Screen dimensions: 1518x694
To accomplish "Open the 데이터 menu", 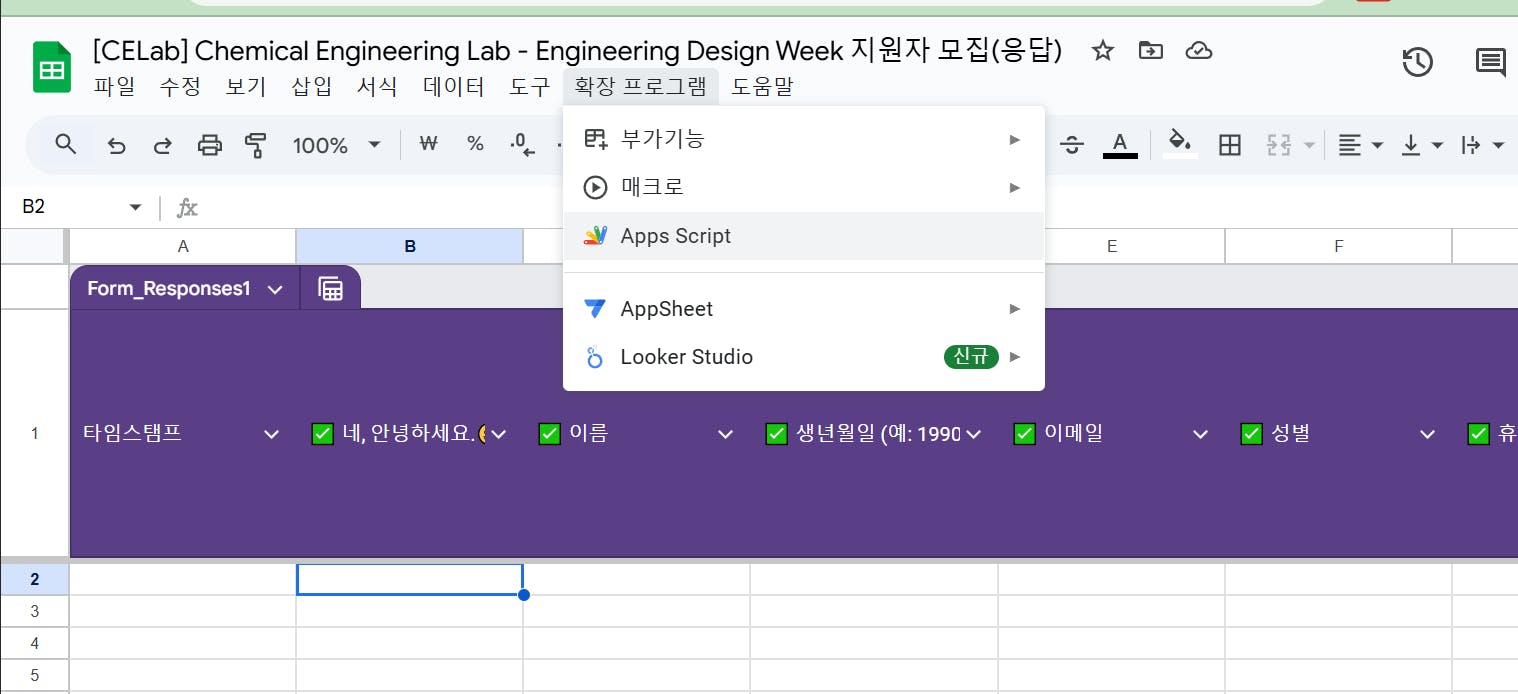I will click(454, 87).
